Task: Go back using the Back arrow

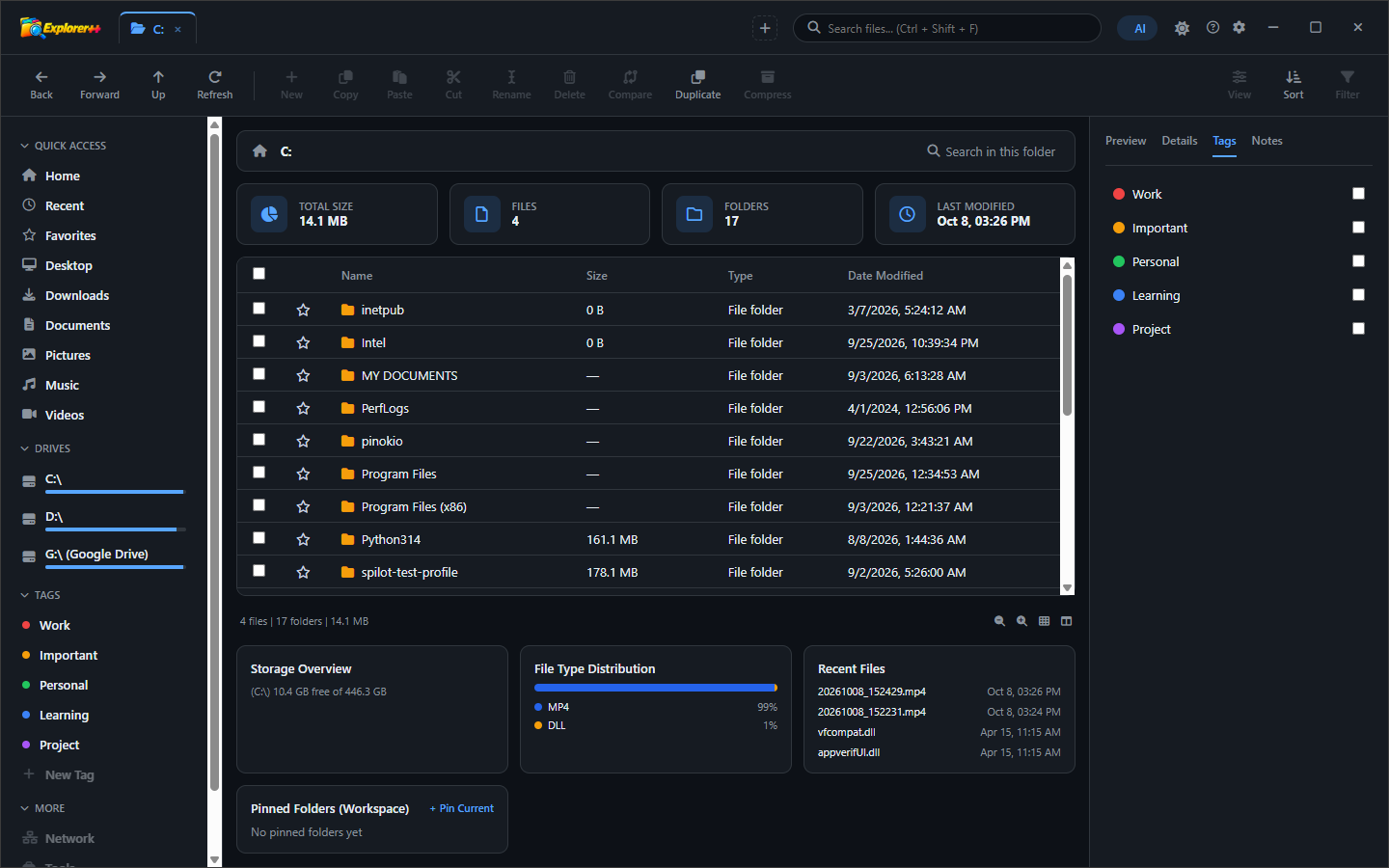Action: point(41,85)
